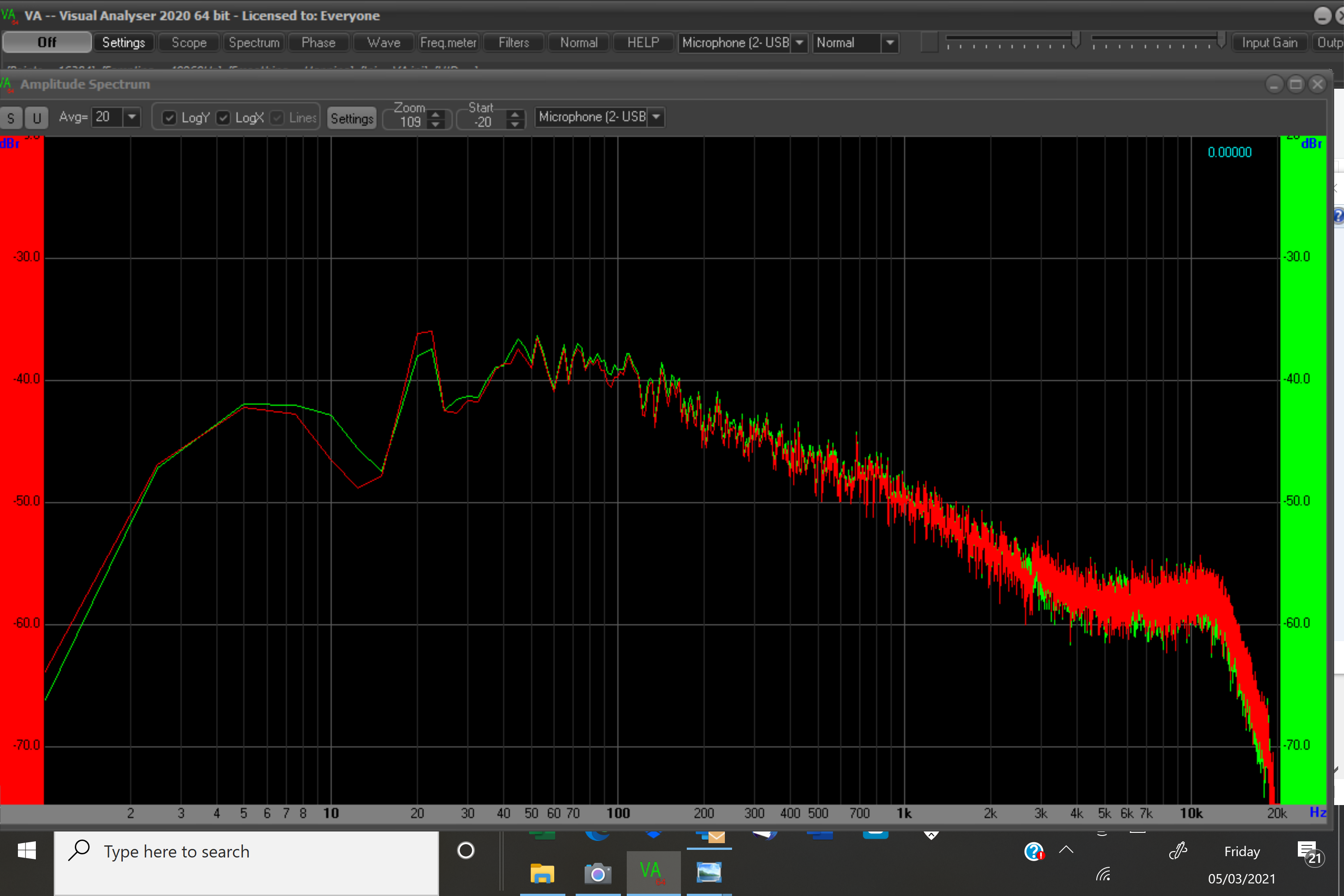Viewport: 1344px width, 896px height.
Task: Open the HELP button
Action: pyautogui.click(x=643, y=42)
